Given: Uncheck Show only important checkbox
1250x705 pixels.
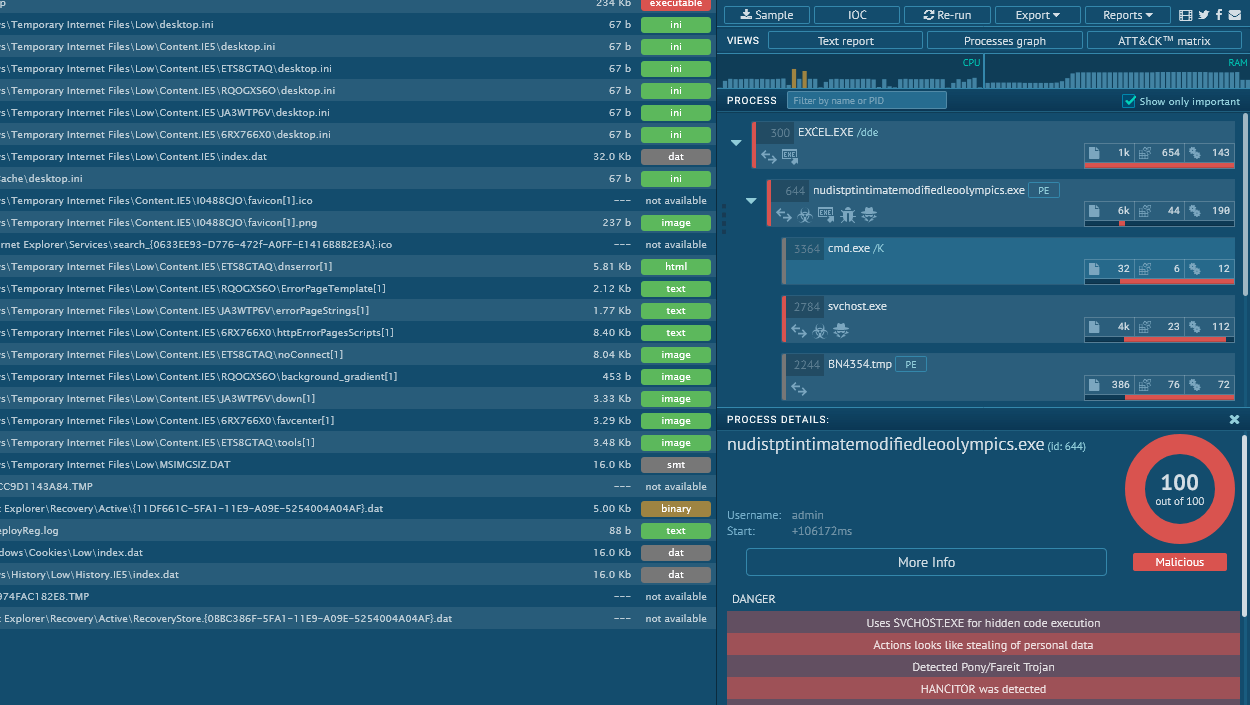Looking at the screenshot, I should pos(1129,101).
